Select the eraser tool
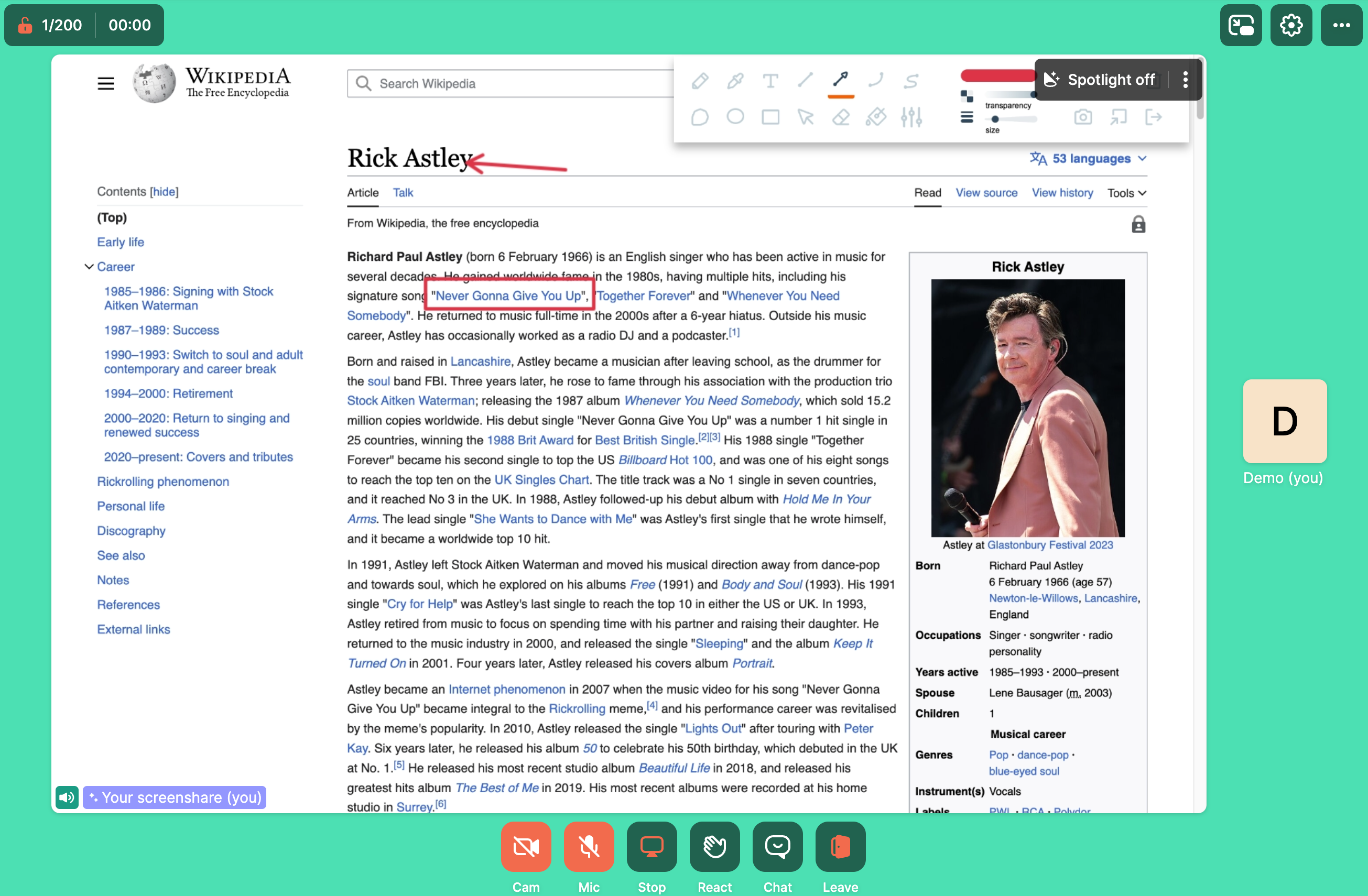 click(x=840, y=117)
